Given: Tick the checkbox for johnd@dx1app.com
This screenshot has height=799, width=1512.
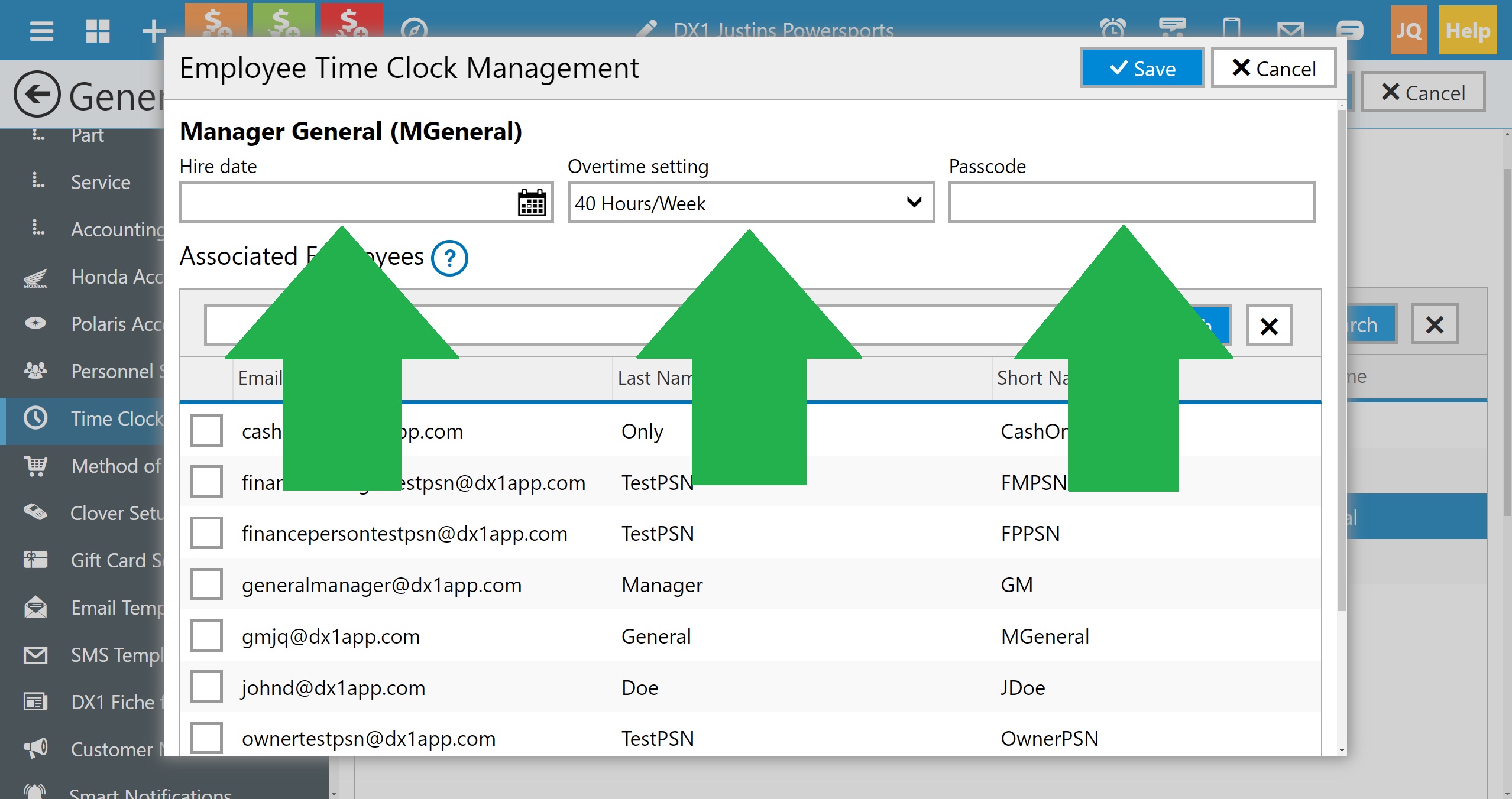Looking at the screenshot, I should 206,687.
